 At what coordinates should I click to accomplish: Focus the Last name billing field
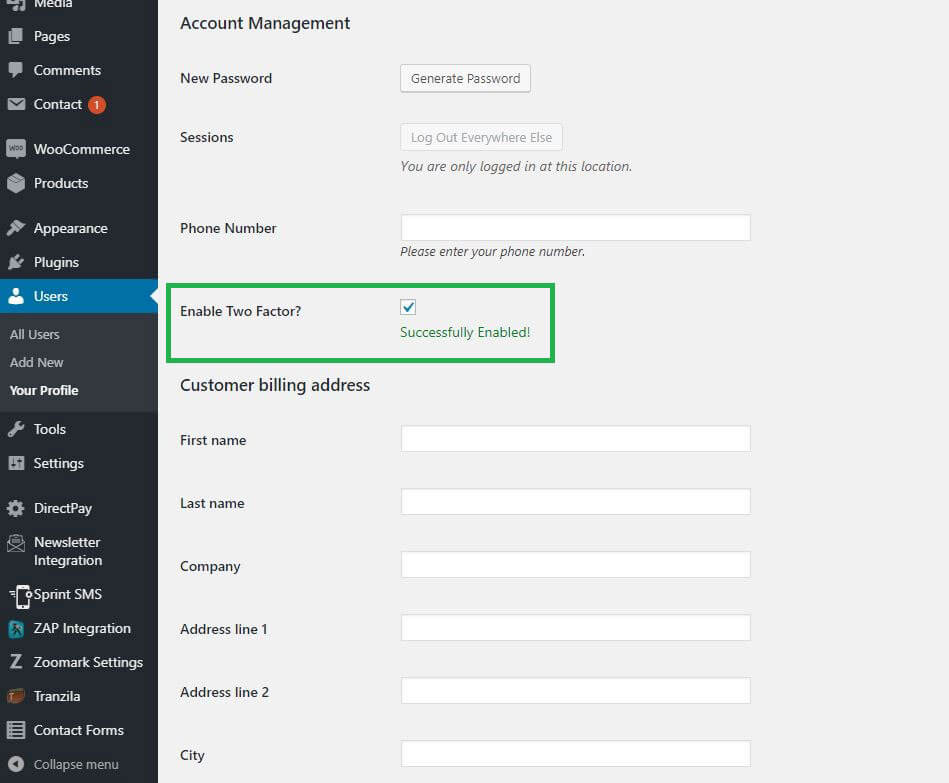pos(576,502)
